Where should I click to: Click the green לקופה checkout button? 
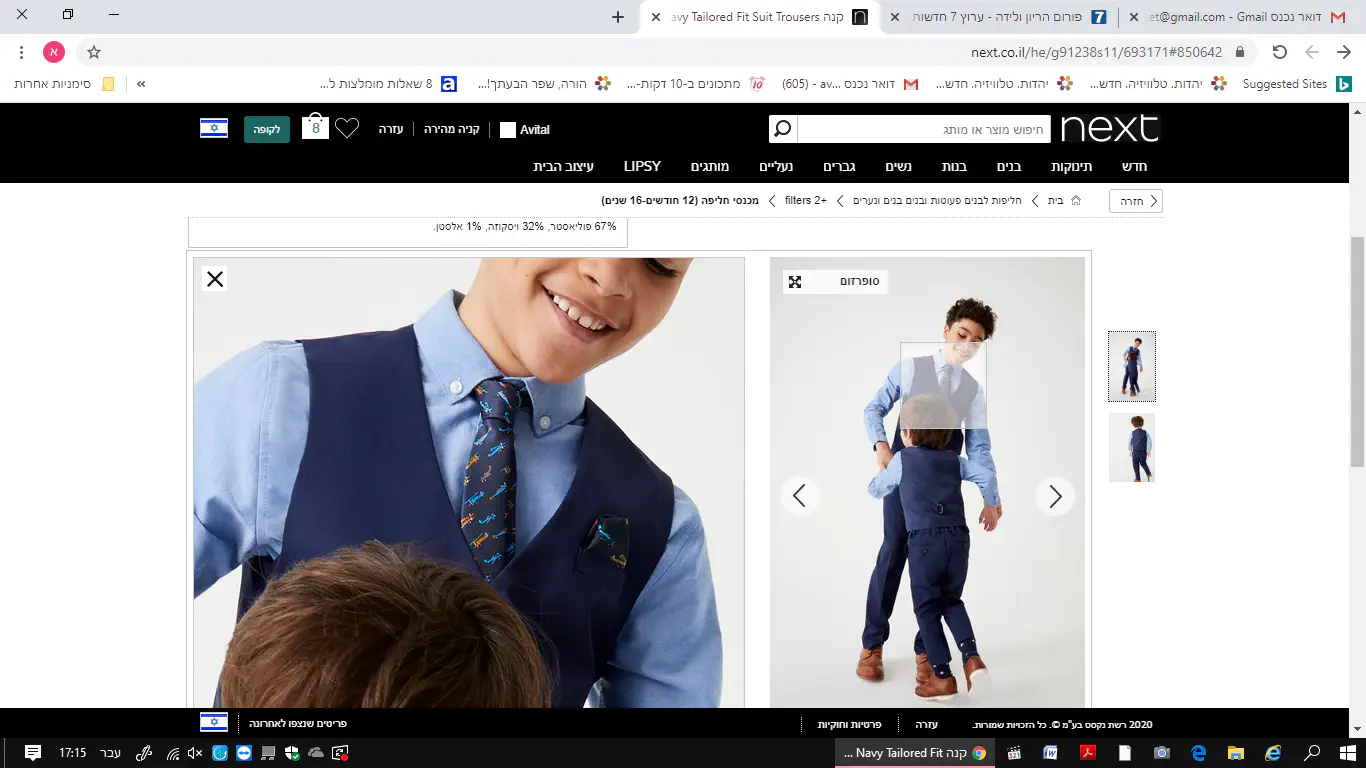(x=267, y=129)
